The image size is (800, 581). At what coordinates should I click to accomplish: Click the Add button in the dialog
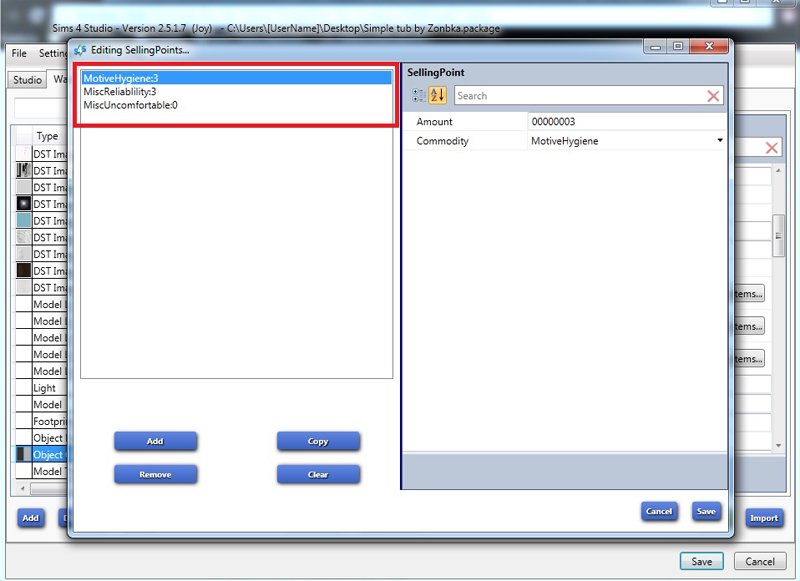(155, 441)
